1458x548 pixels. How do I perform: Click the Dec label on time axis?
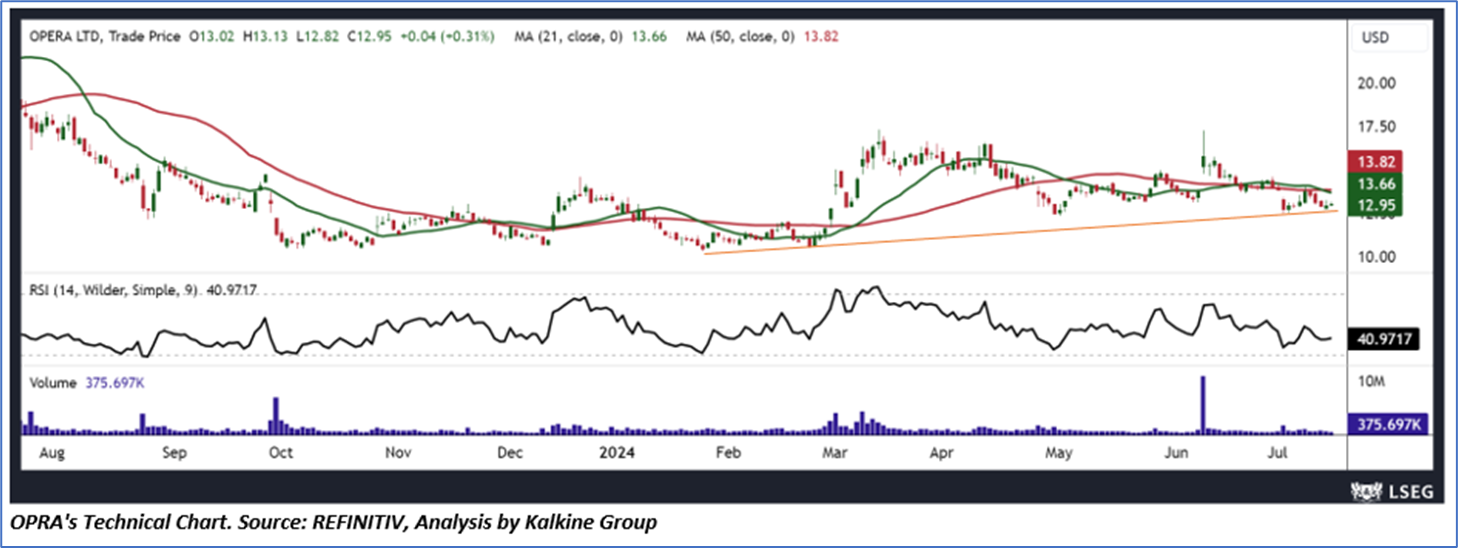tap(509, 454)
